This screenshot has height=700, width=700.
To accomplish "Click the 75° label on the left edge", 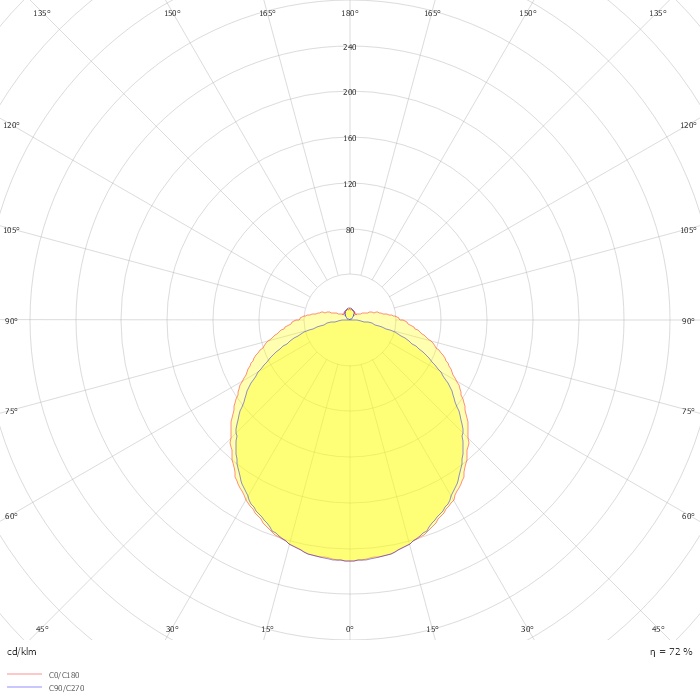I will (x=11, y=411).
